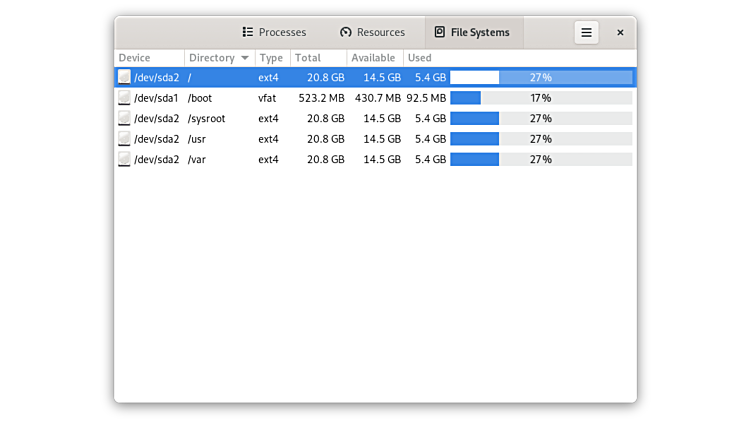
Task: Switch to the Resources tab
Action: tap(372, 32)
